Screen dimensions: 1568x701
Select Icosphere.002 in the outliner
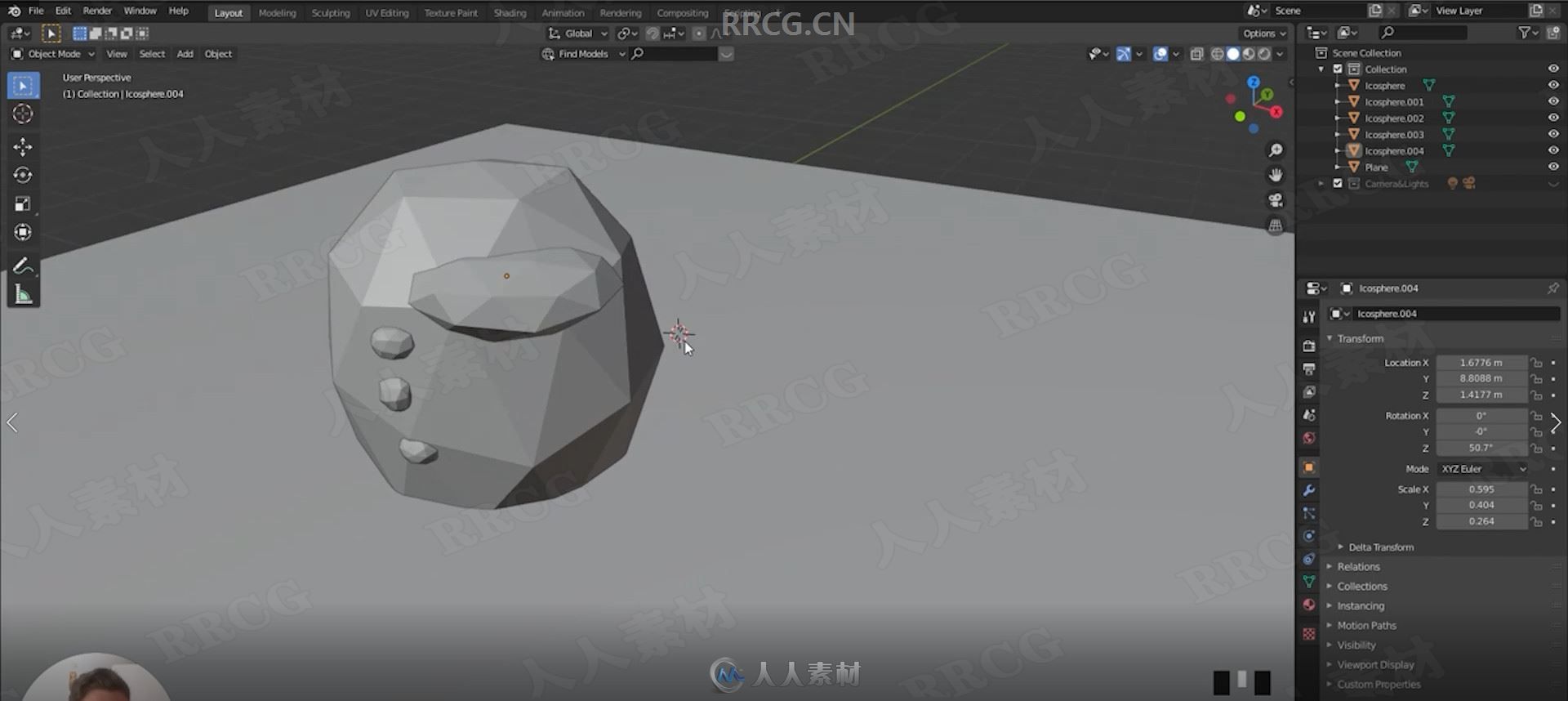(x=1393, y=118)
